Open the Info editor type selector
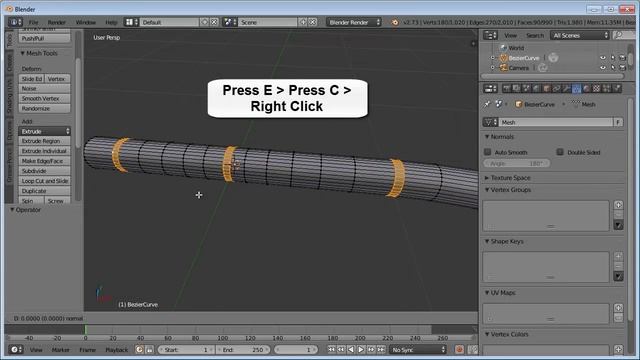Screen dimensions: 640x360 [15, 22]
